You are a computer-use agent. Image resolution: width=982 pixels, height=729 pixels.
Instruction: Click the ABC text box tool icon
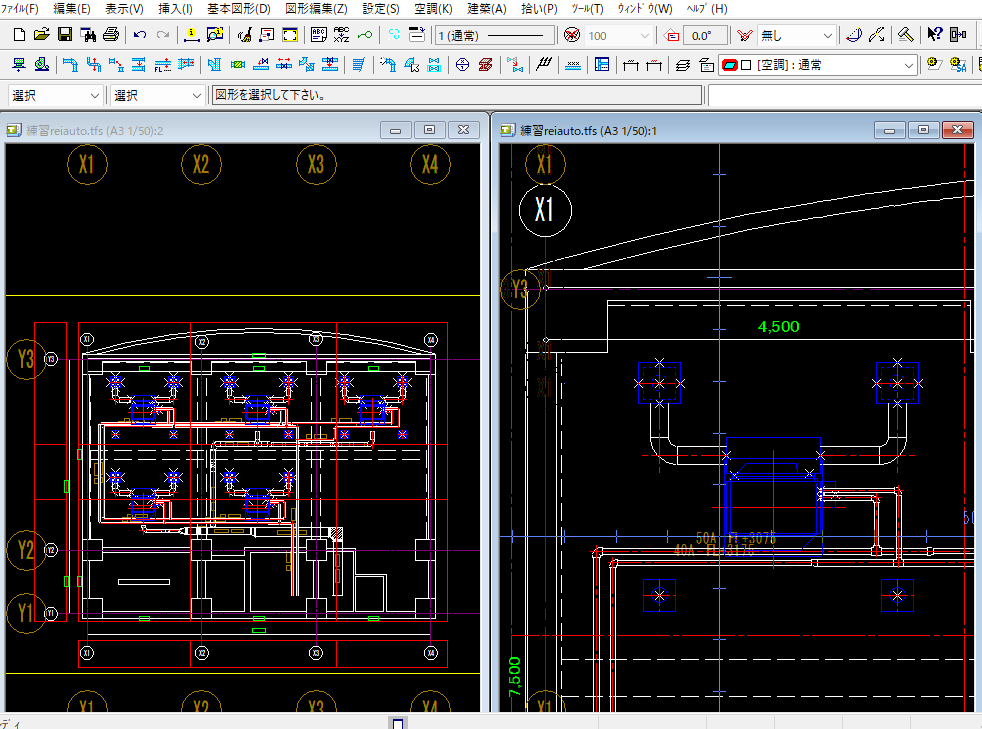click(319, 35)
